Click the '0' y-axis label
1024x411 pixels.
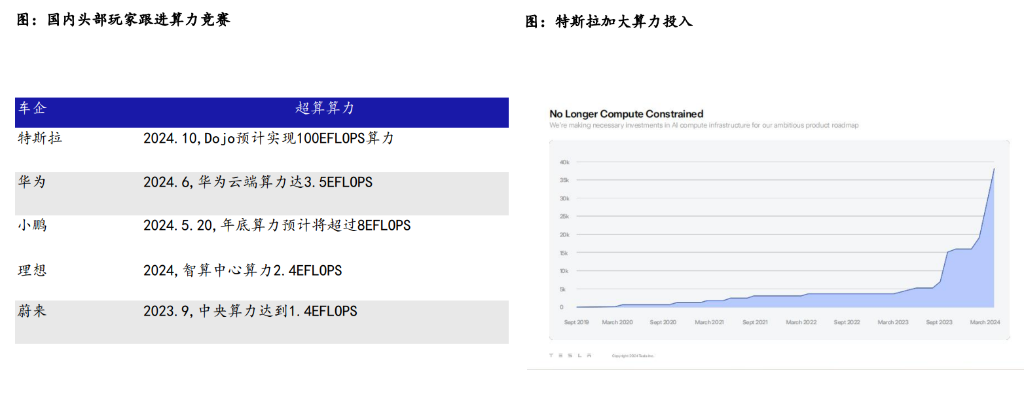point(561,307)
